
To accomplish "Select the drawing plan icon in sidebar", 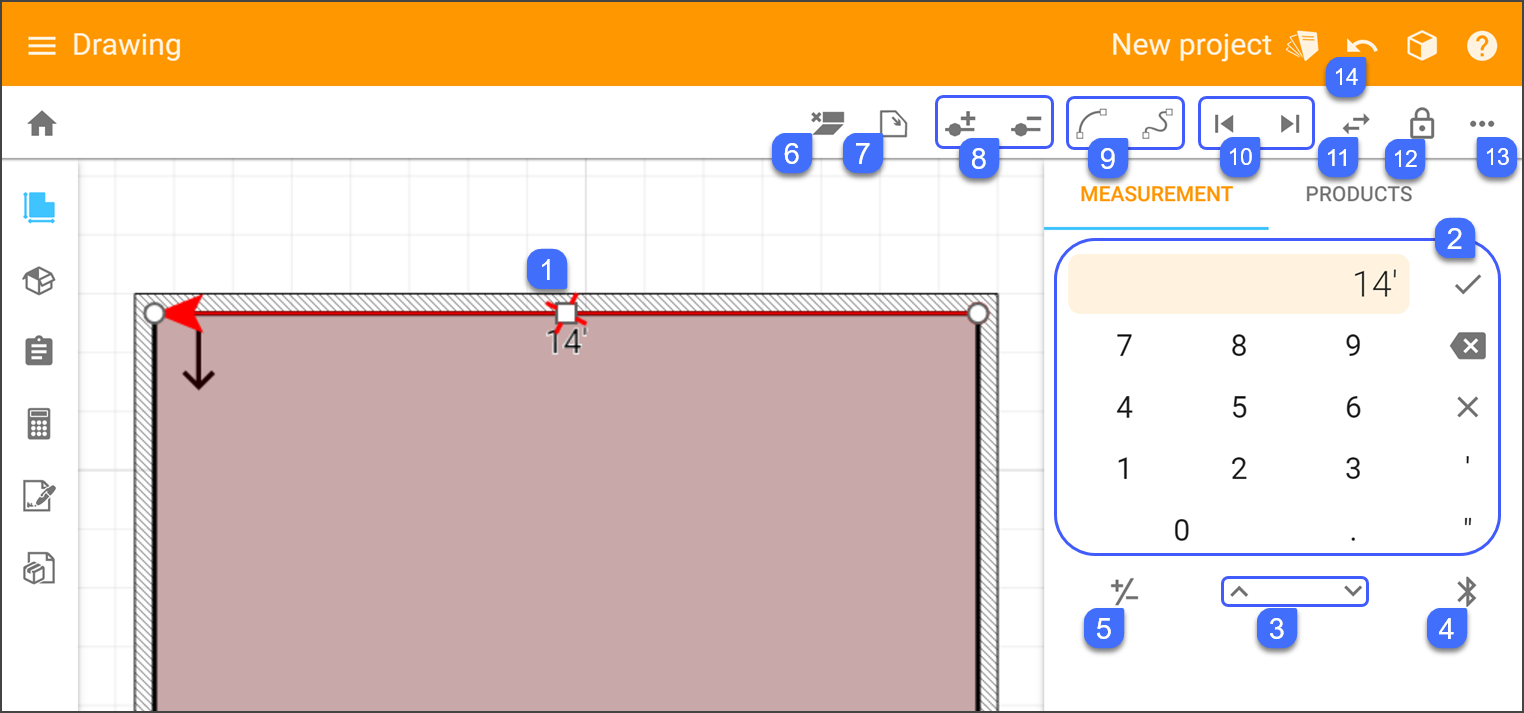I will point(40,207).
